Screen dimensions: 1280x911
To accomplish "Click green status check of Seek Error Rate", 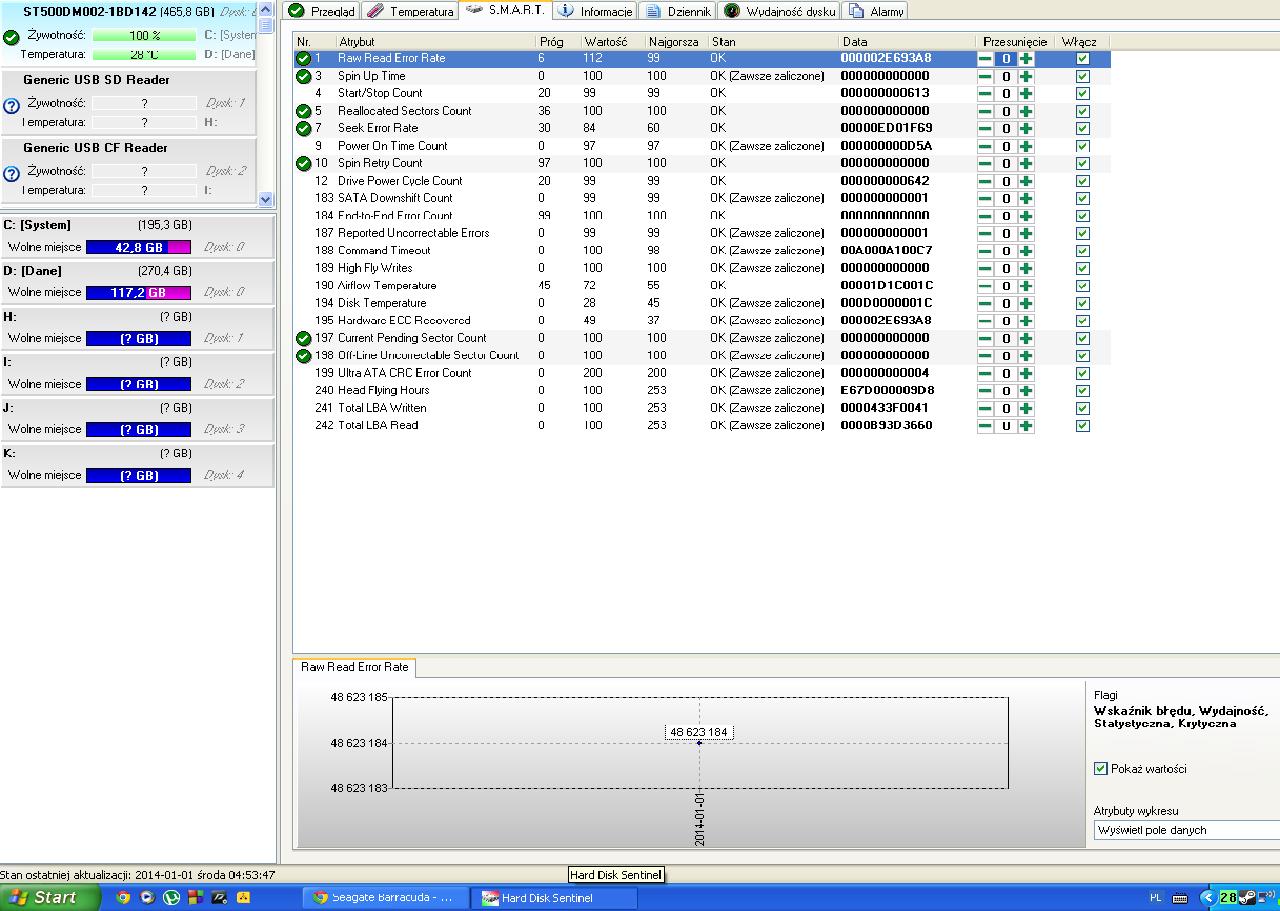I will (x=304, y=129).
